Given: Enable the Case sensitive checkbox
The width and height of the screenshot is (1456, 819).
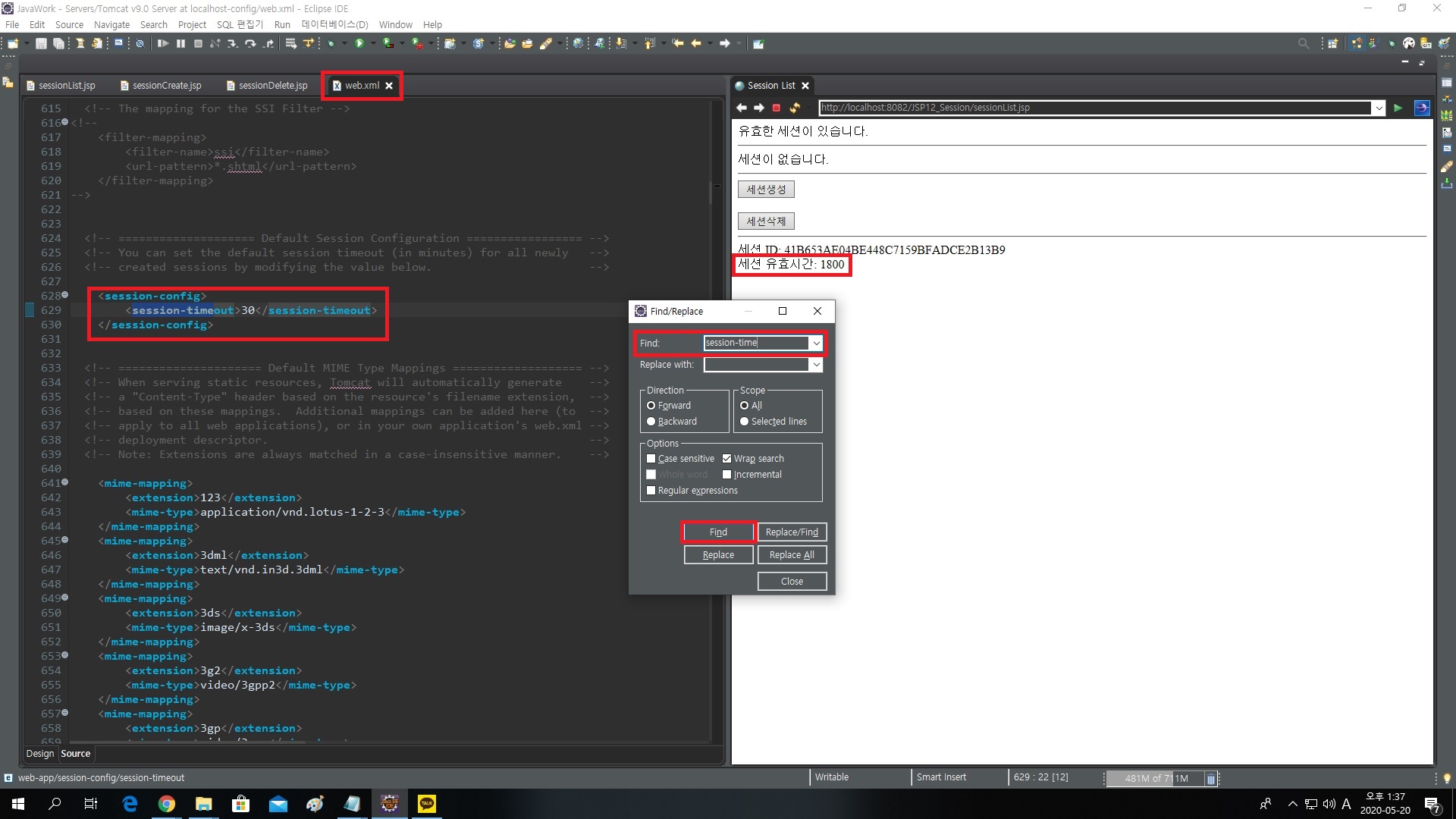Looking at the screenshot, I should click(x=651, y=459).
